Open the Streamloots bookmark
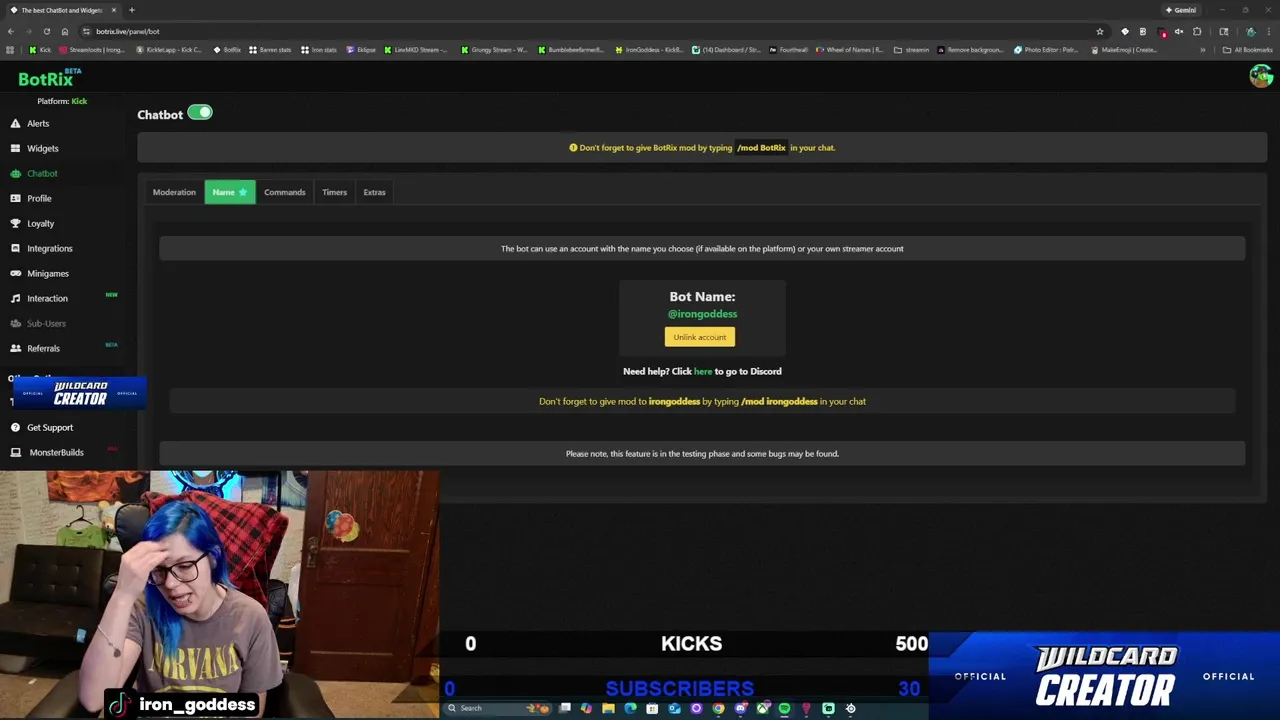 tap(92, 49)
